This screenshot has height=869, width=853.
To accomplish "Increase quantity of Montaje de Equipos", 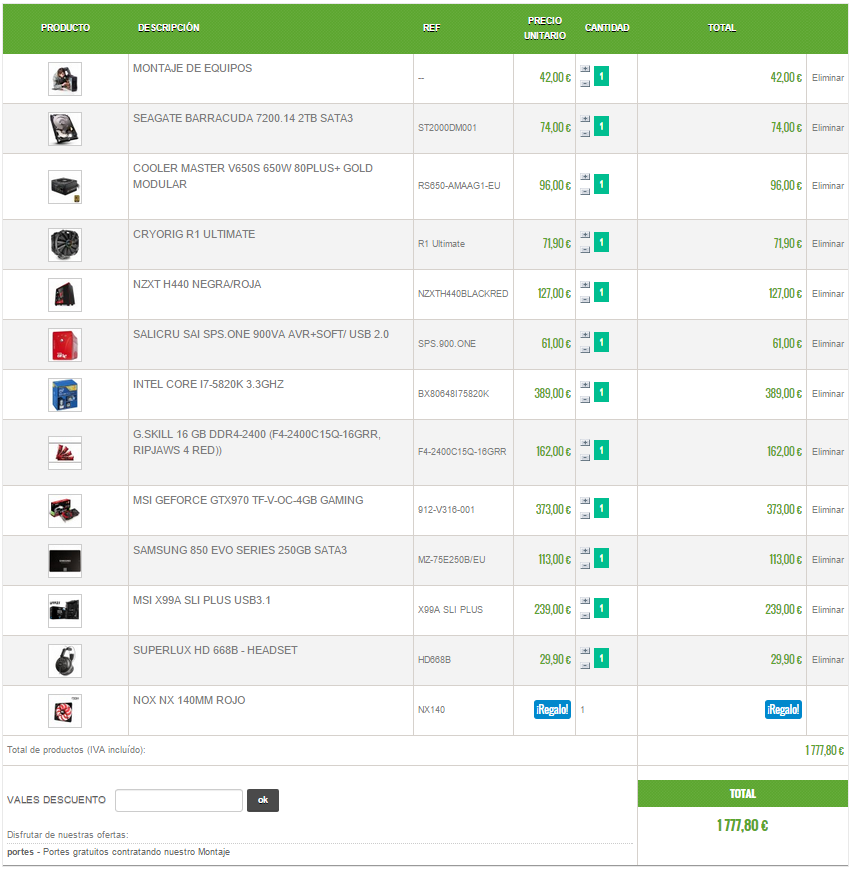I will coord(585,69).
